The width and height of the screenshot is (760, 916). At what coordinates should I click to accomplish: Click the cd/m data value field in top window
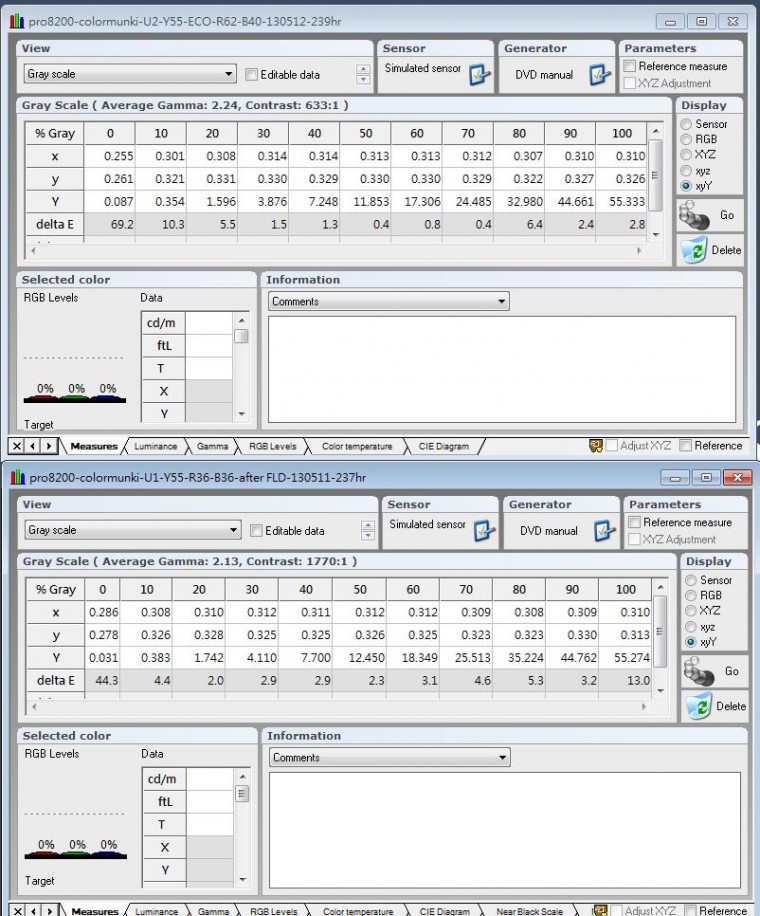pyautogui.click(x=209, y=323)
